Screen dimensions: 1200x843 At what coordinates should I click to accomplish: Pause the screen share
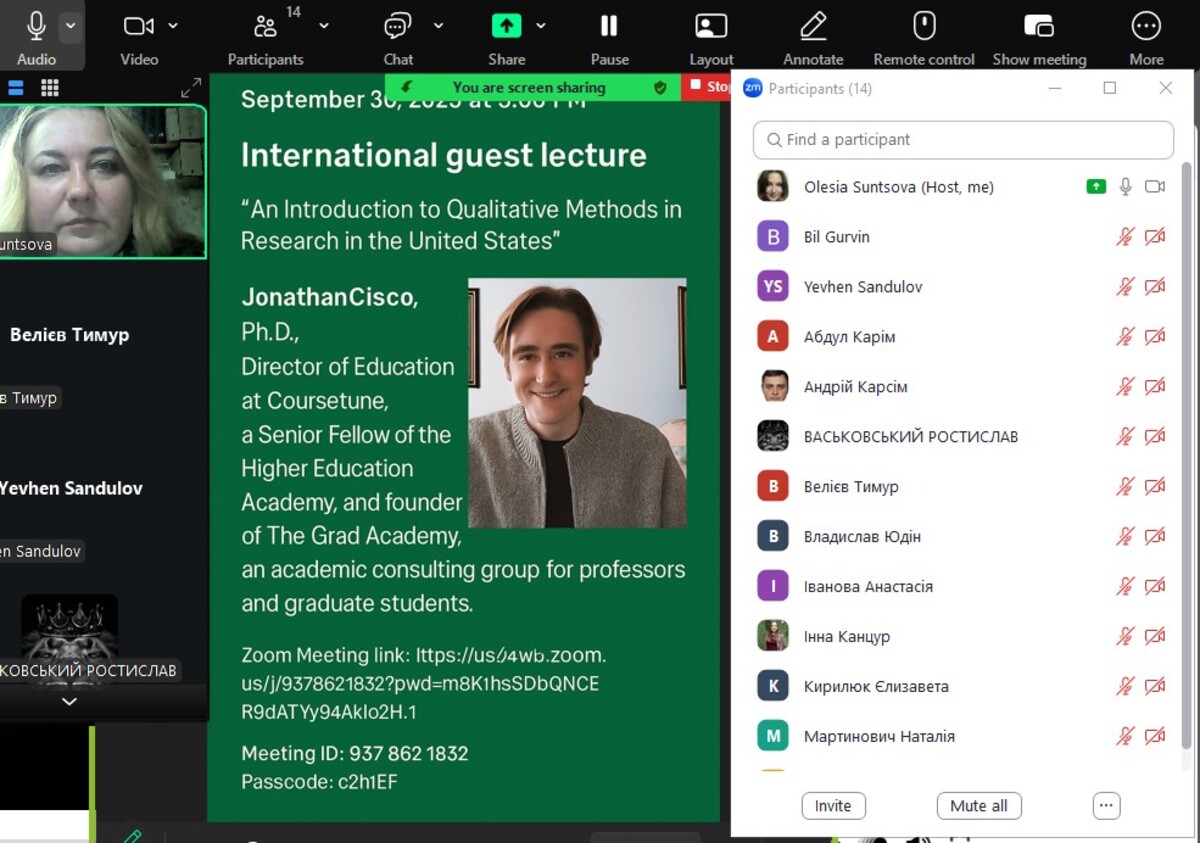click(x=609, y=26)
